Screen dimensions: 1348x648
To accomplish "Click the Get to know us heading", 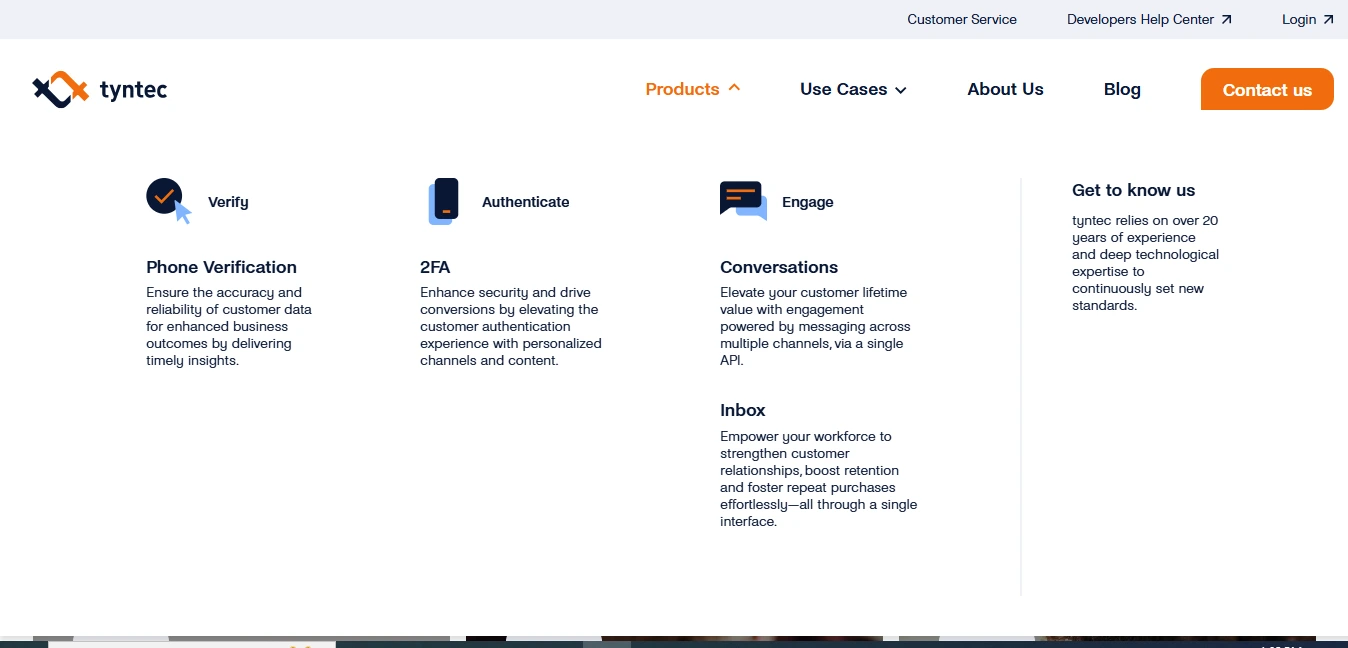I will (1133, 190).
